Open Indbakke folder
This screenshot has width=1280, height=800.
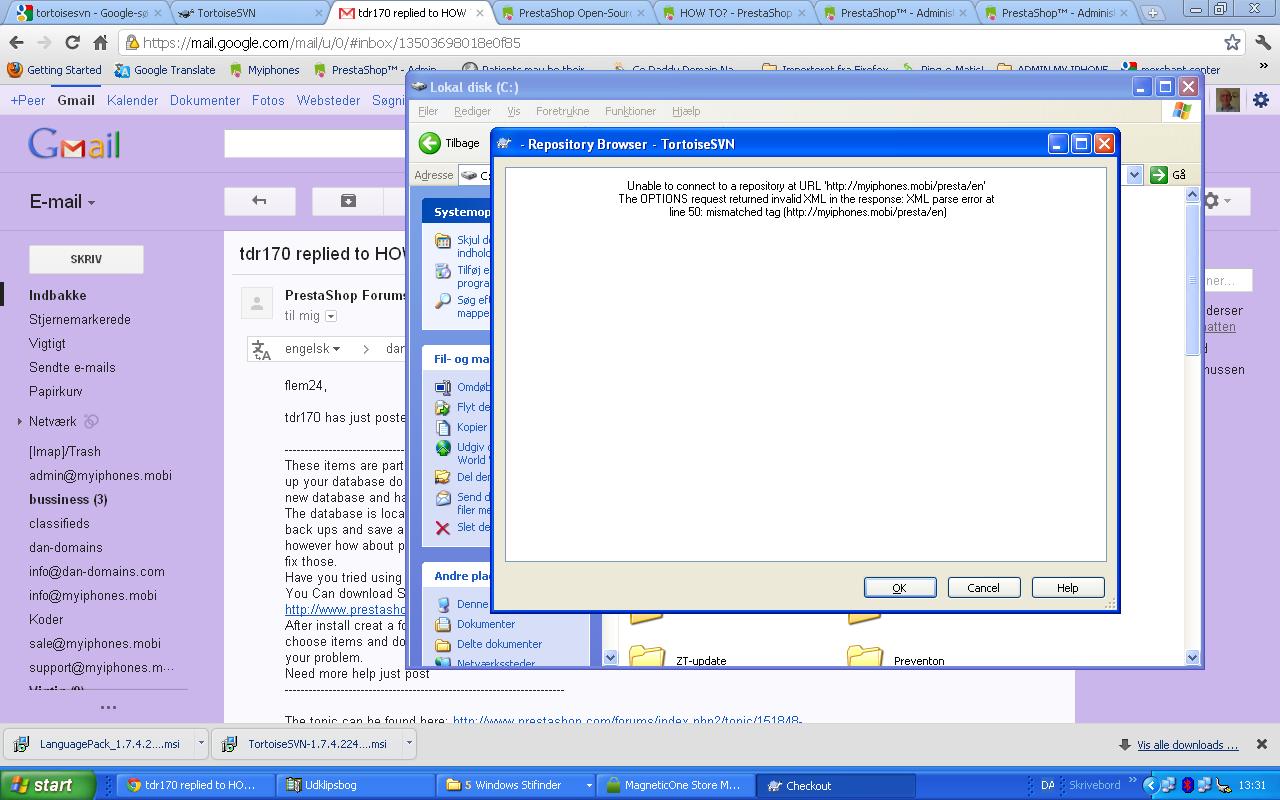(x=57, y=295)
